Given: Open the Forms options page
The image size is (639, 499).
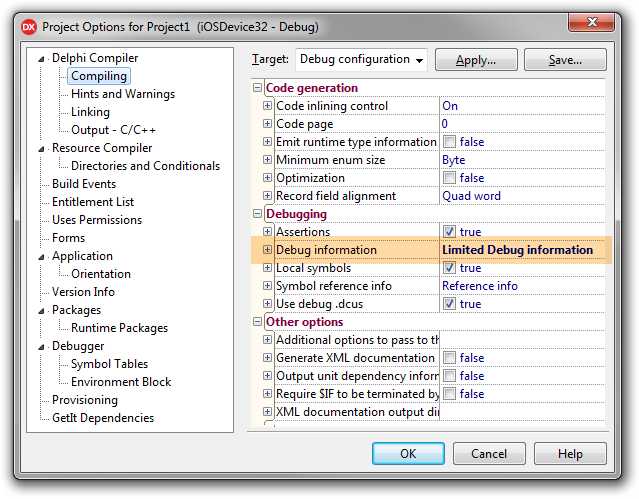Looking at the screenshot, I should [x=68, y=238].
